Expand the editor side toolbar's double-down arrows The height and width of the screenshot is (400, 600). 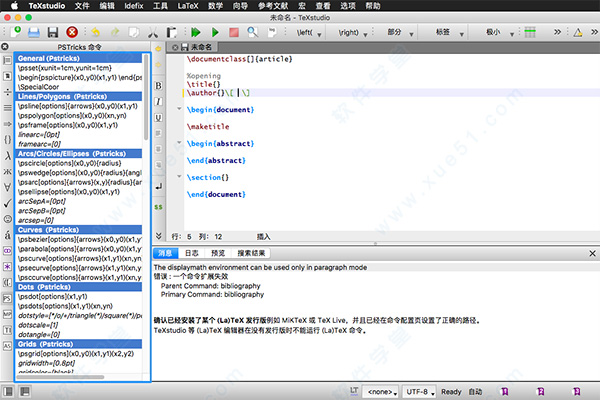point(158,236)
